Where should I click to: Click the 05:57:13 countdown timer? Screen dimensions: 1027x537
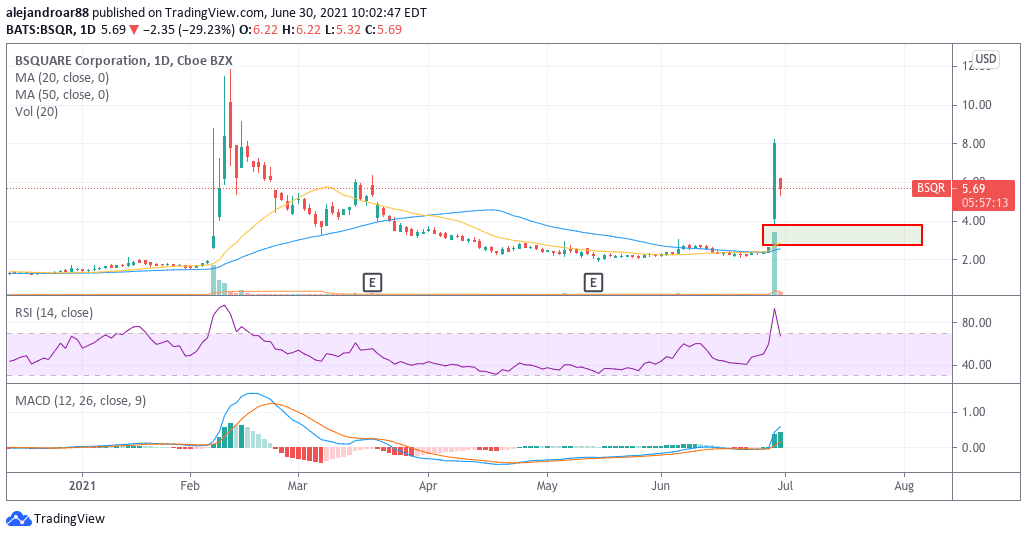click(984, 203)
